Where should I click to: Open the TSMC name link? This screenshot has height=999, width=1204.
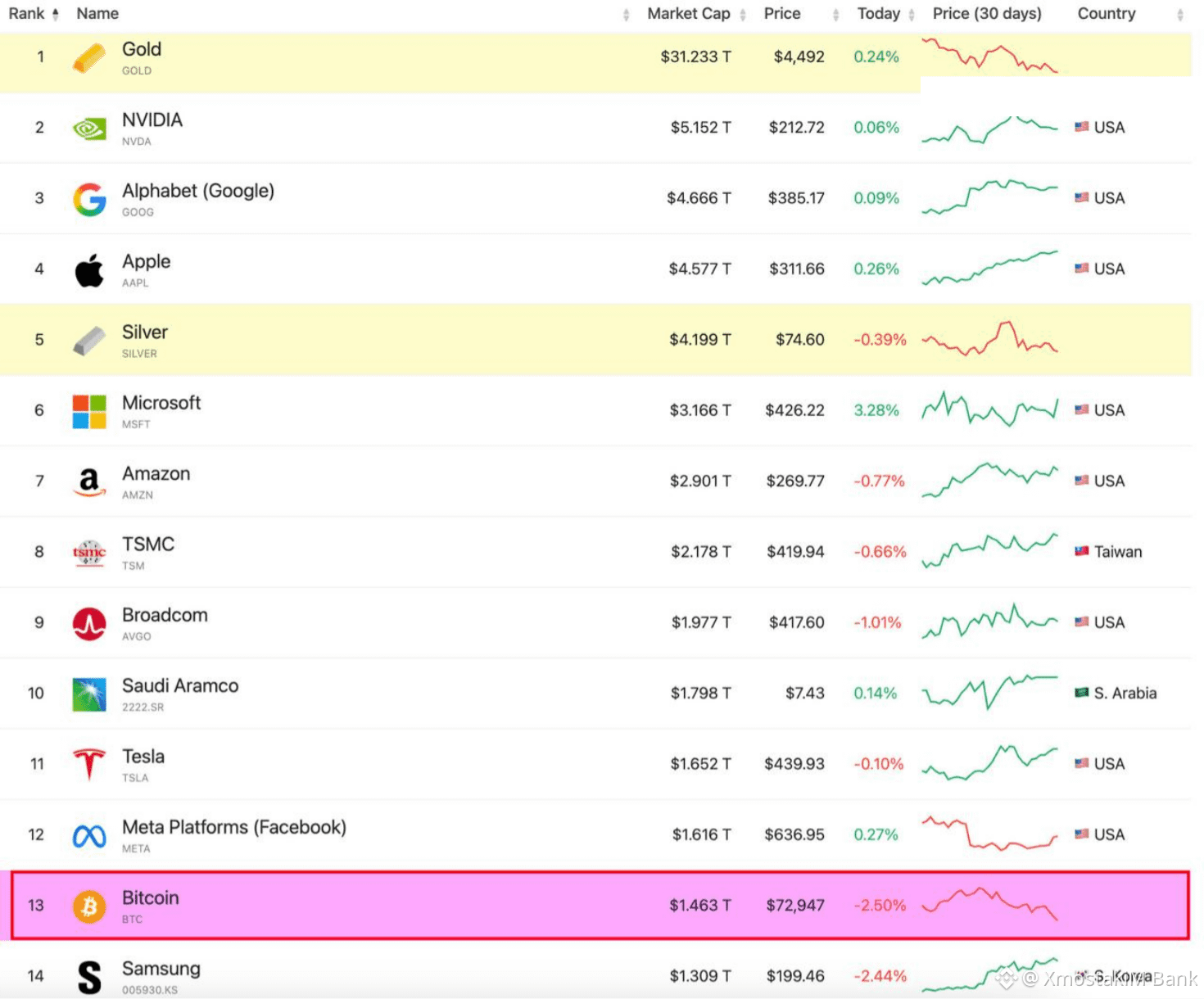click(148, 544)
